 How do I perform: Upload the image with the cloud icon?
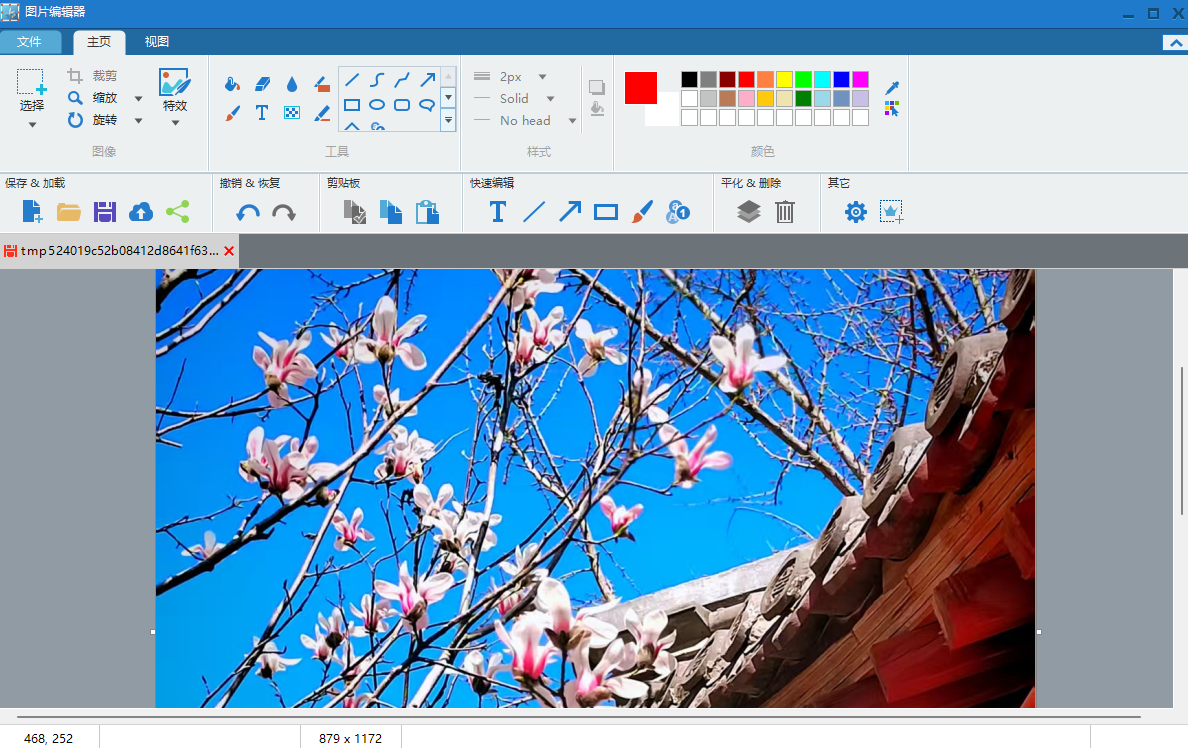[141, 211]
